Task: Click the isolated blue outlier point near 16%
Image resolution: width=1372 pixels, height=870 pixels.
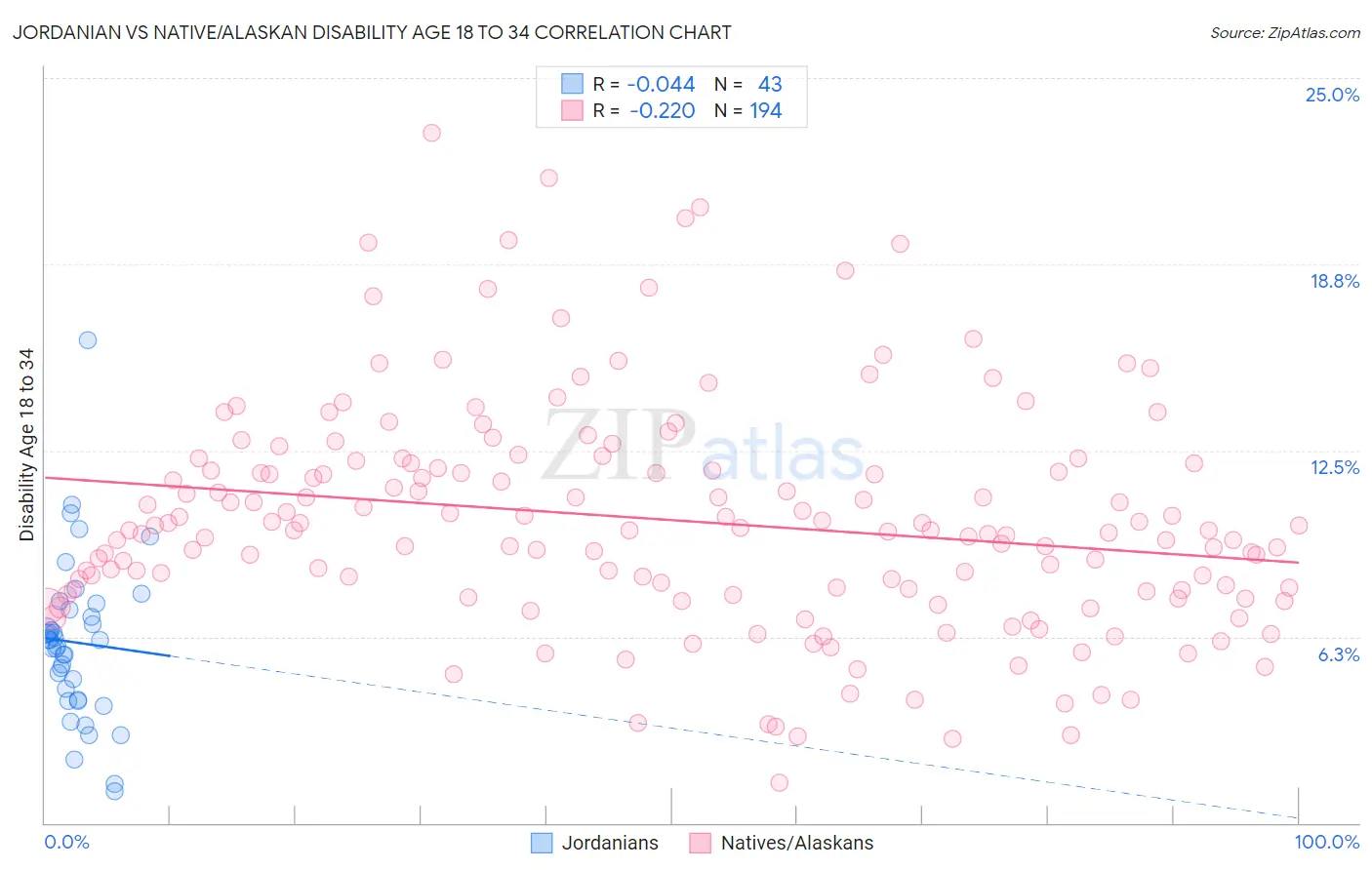Action: click(88, 339)
